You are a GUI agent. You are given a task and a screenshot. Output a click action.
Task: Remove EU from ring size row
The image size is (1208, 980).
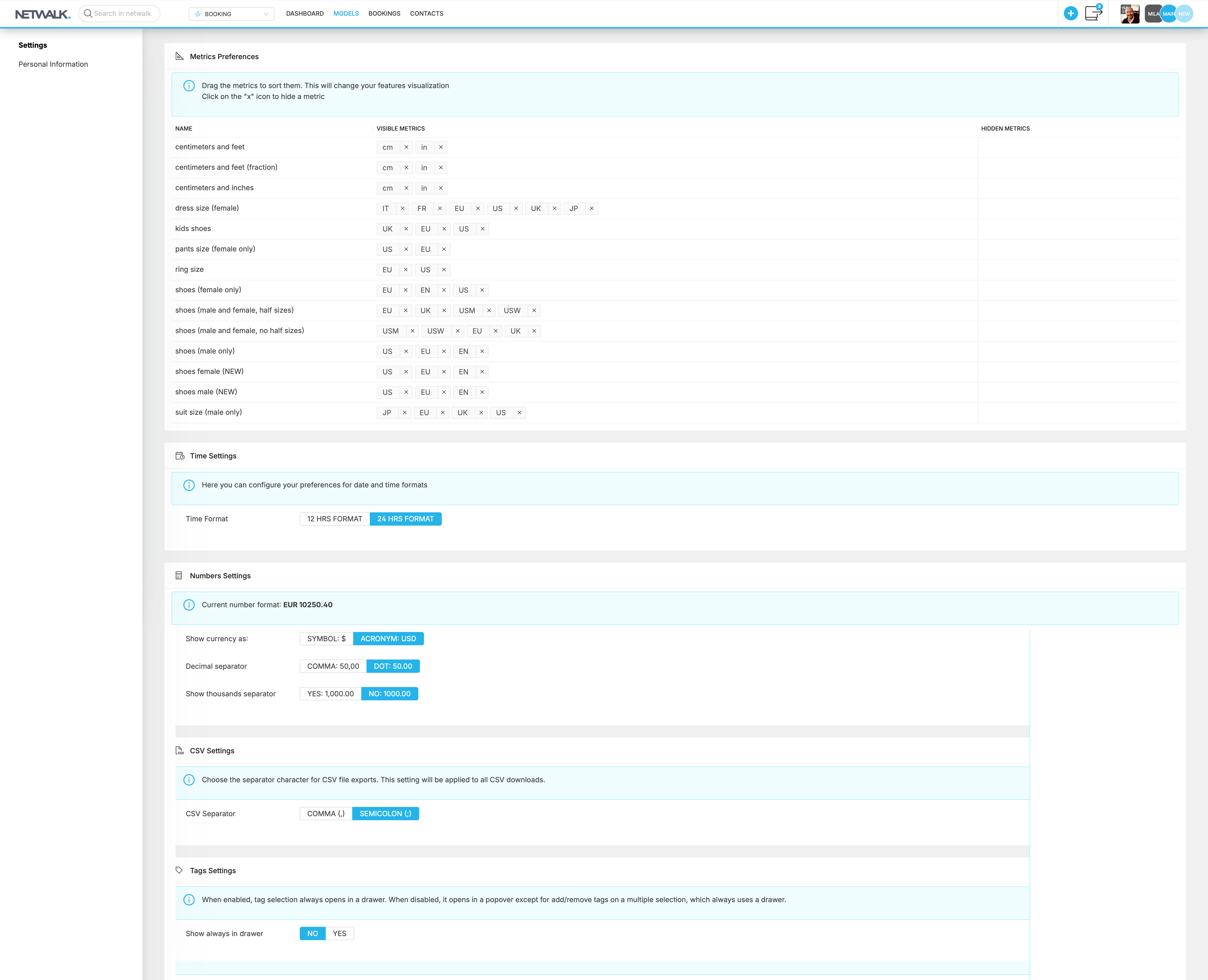pyautogui.click(x=405, y=270)
